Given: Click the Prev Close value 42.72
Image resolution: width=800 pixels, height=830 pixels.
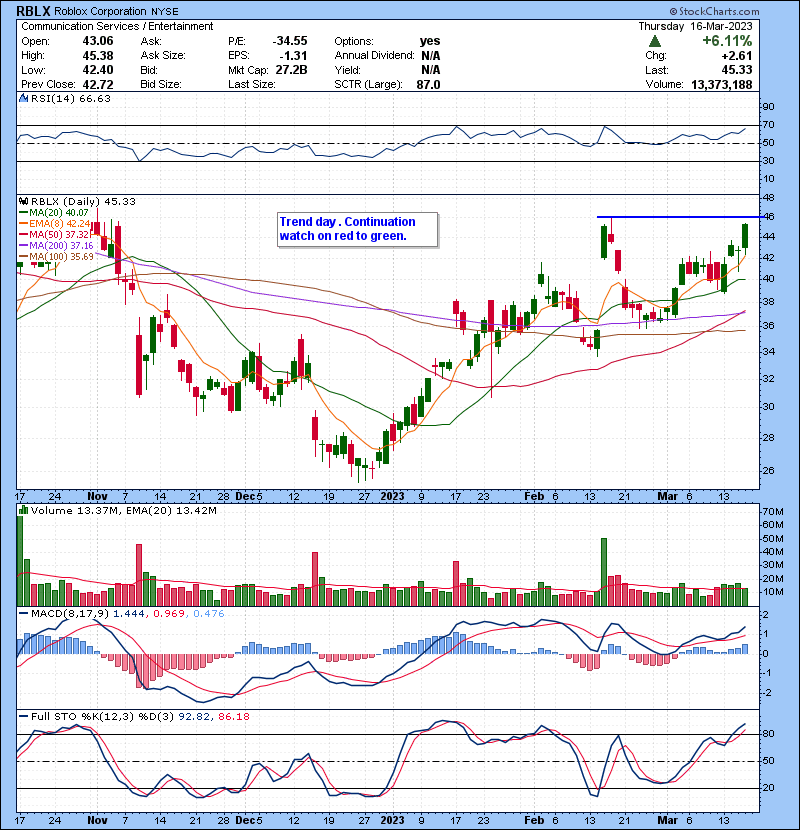Looking at the screenshot, I should (97, 84).
